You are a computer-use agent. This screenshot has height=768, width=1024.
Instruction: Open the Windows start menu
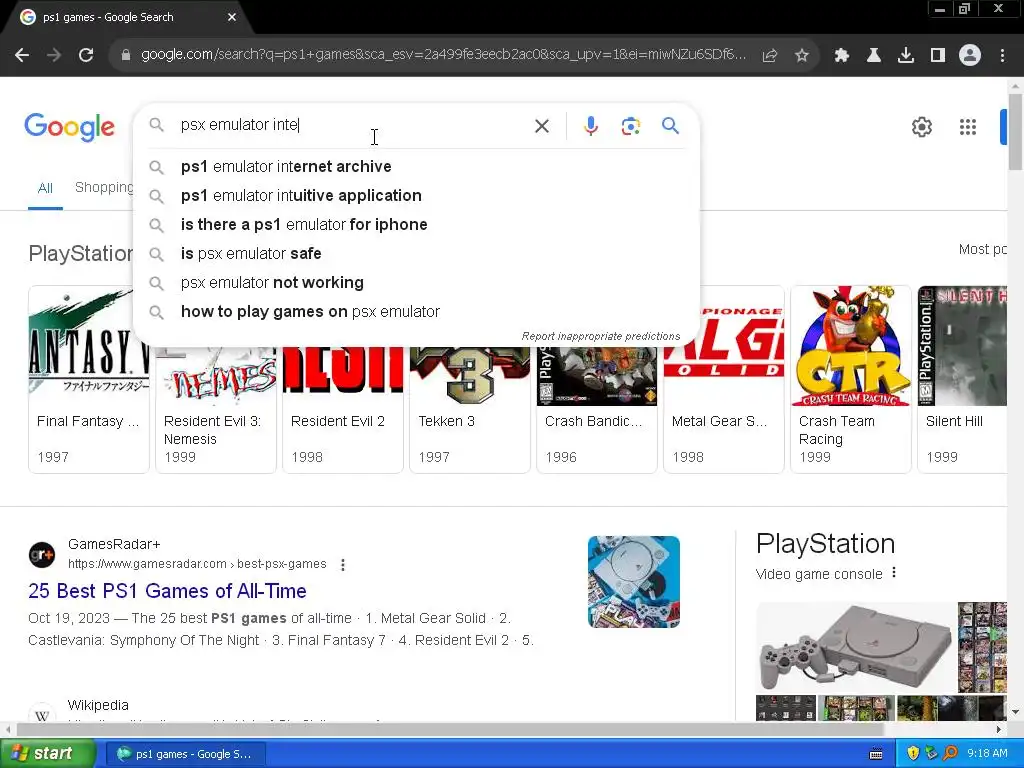[46, 754]
